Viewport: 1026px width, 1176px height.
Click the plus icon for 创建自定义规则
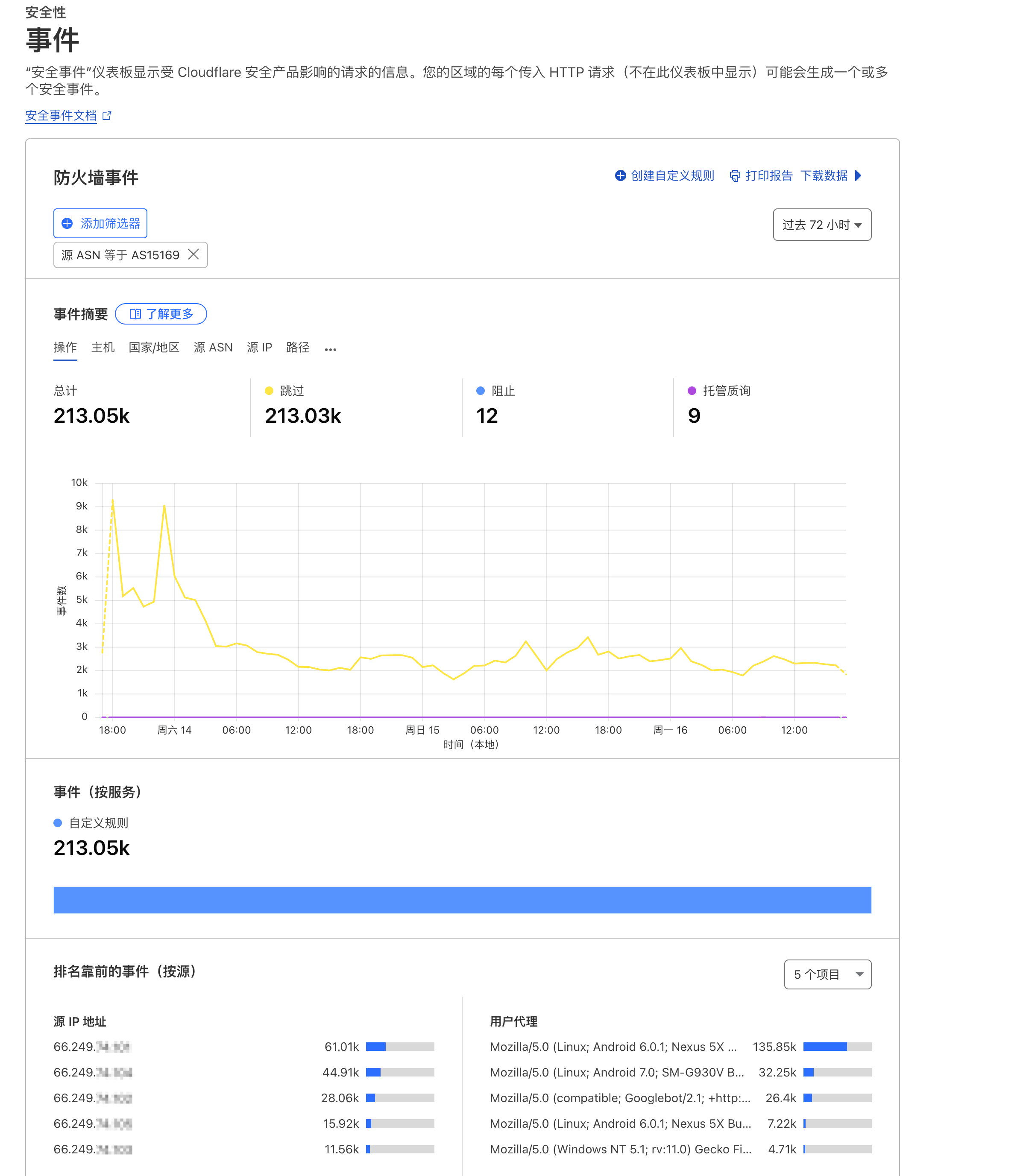tap(620, 176)
